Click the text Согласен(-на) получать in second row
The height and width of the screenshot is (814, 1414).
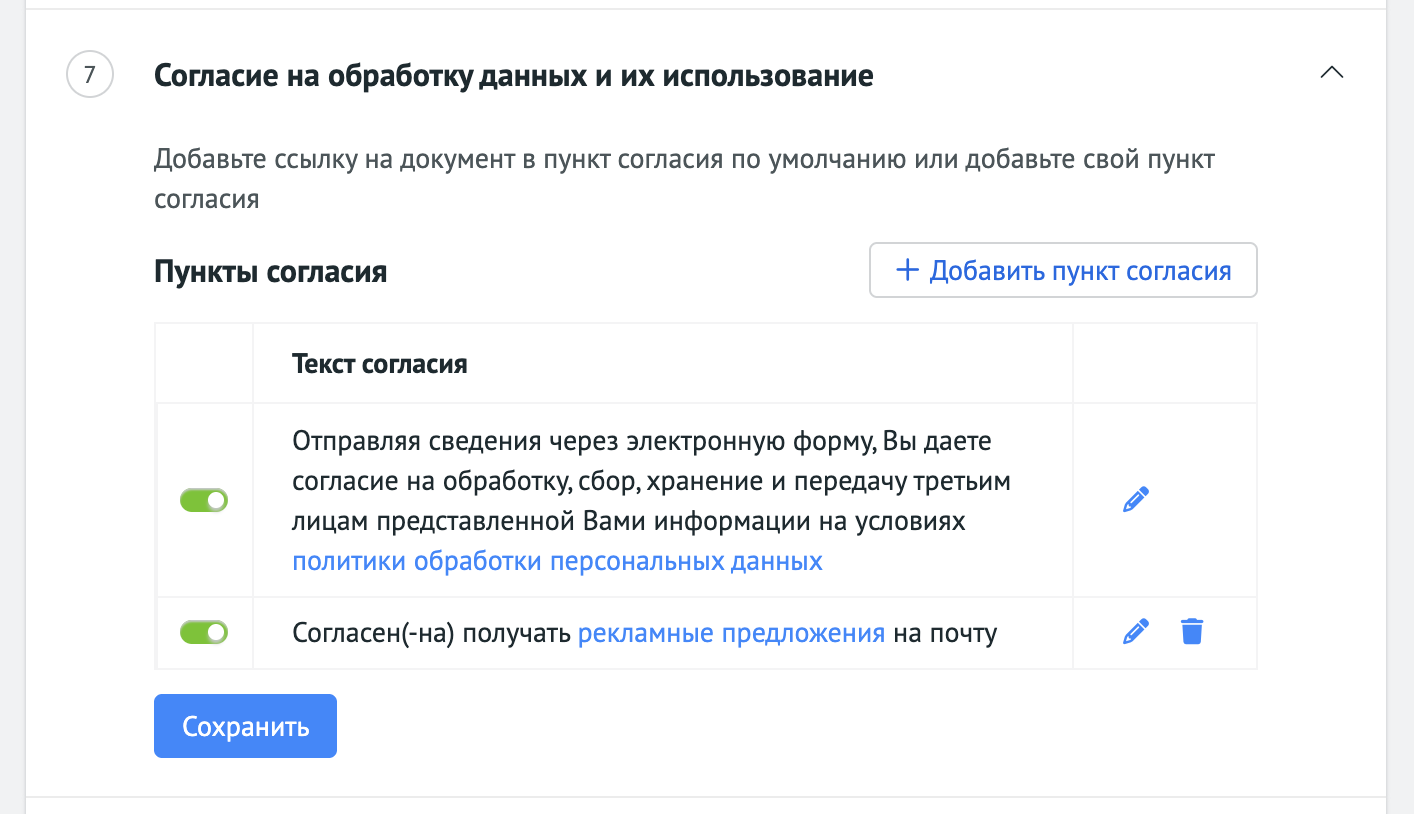click(433, 633)
